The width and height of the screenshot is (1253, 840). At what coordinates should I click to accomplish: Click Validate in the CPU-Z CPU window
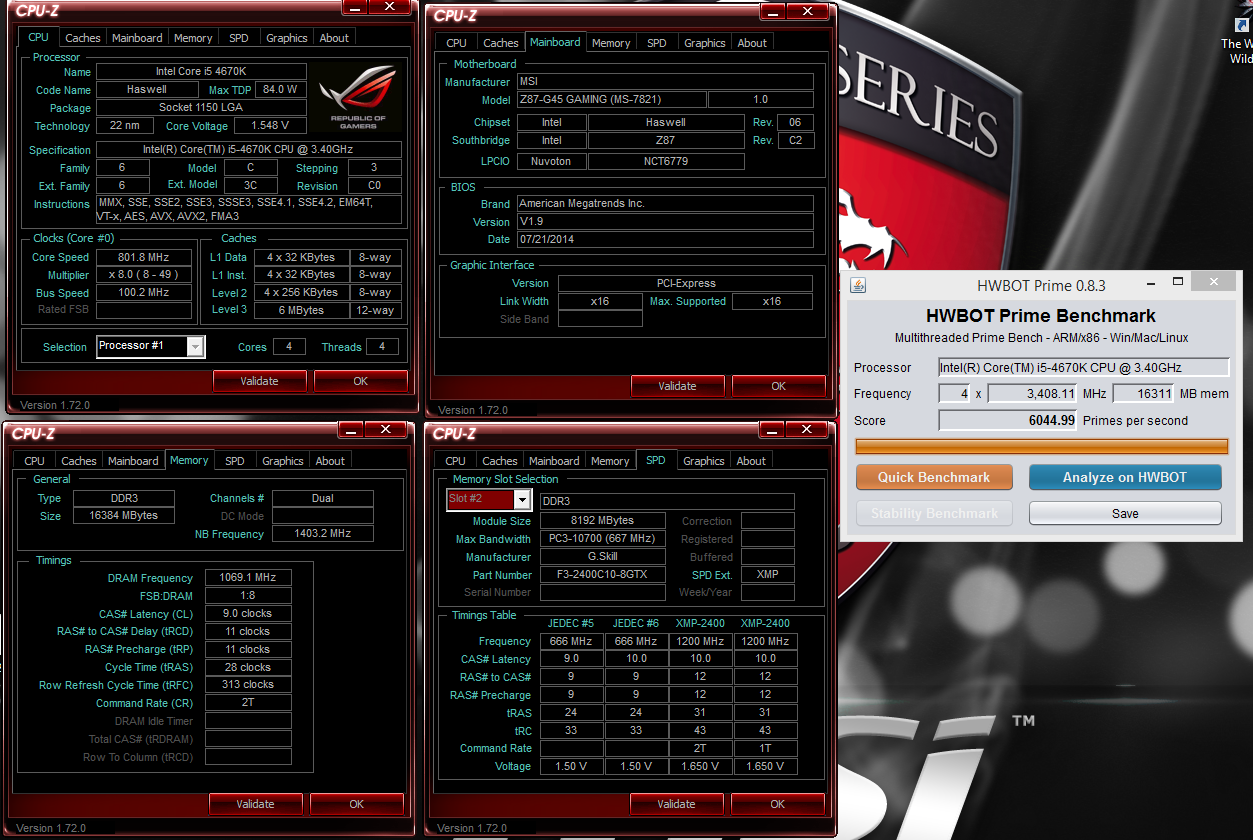259,381
